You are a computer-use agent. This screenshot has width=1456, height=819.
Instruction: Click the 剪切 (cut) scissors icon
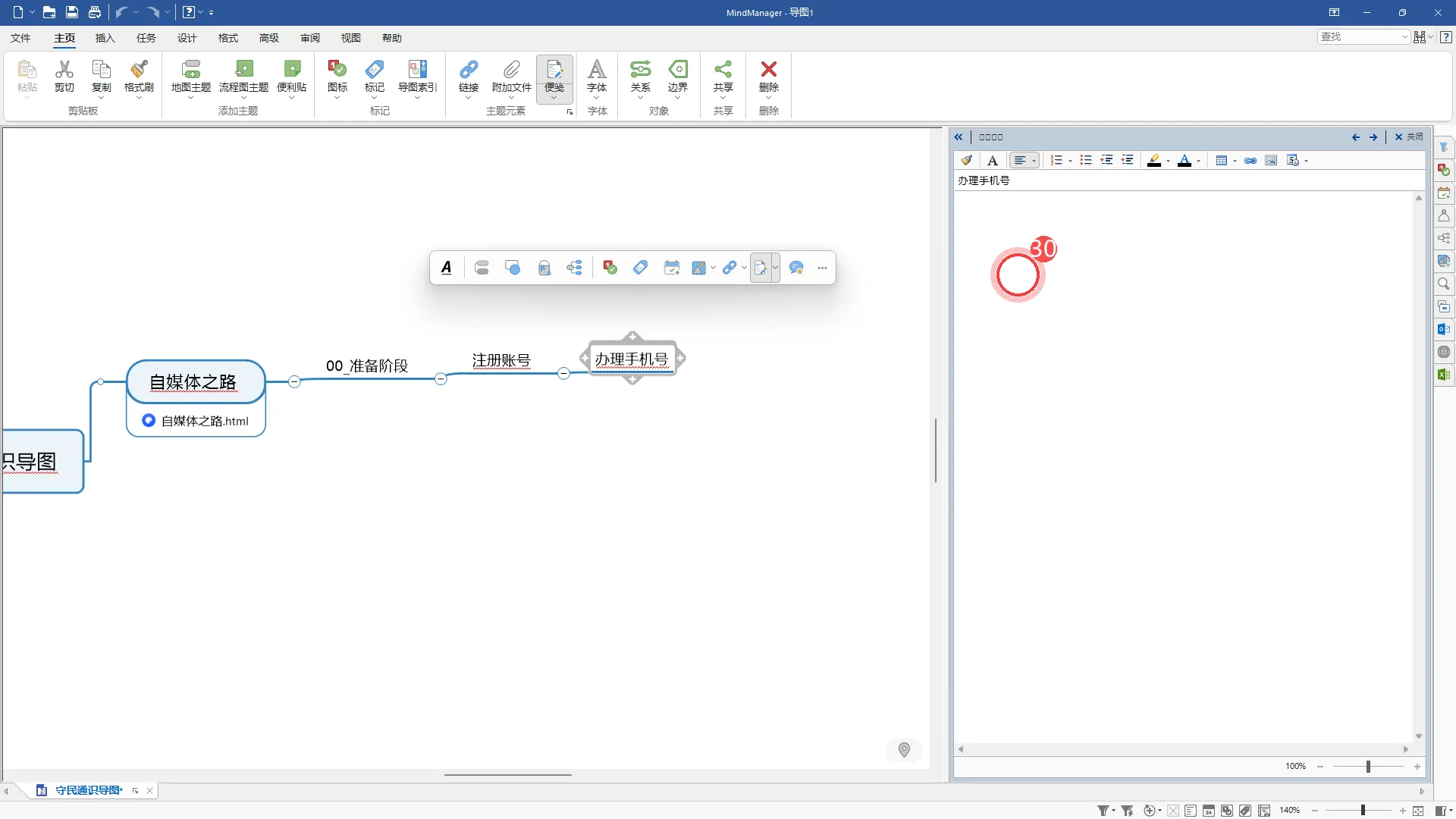64,69
